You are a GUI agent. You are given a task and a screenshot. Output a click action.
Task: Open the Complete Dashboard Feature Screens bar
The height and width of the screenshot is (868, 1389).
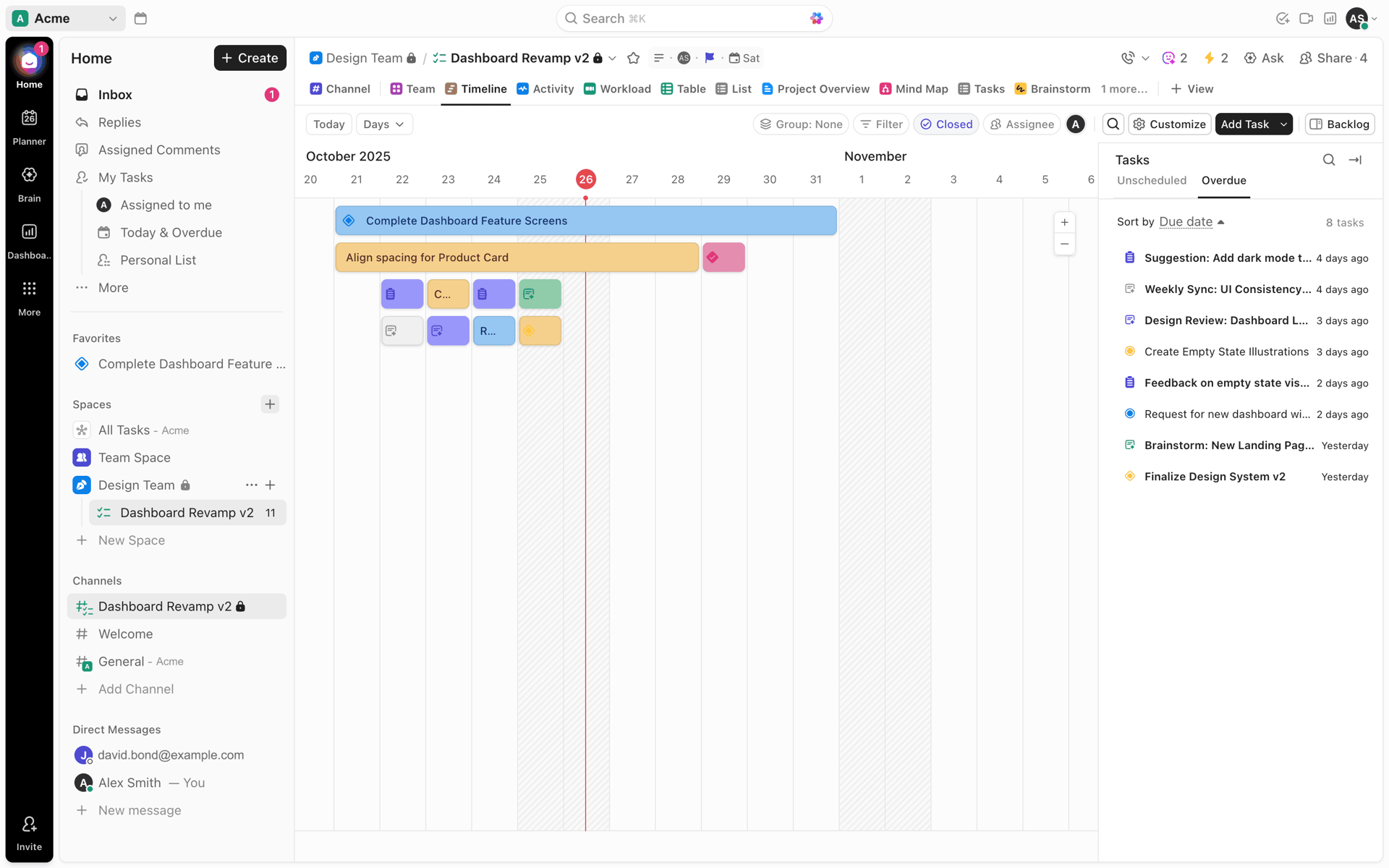586,221
